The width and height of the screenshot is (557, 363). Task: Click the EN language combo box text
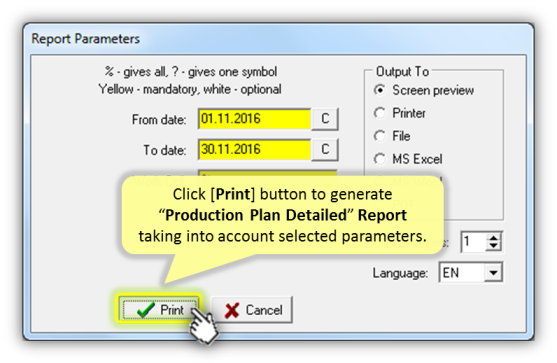(x=451, y=273)
